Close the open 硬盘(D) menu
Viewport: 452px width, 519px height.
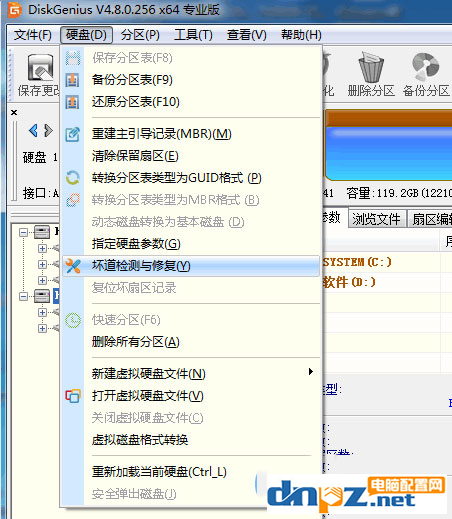click(86, 35)
